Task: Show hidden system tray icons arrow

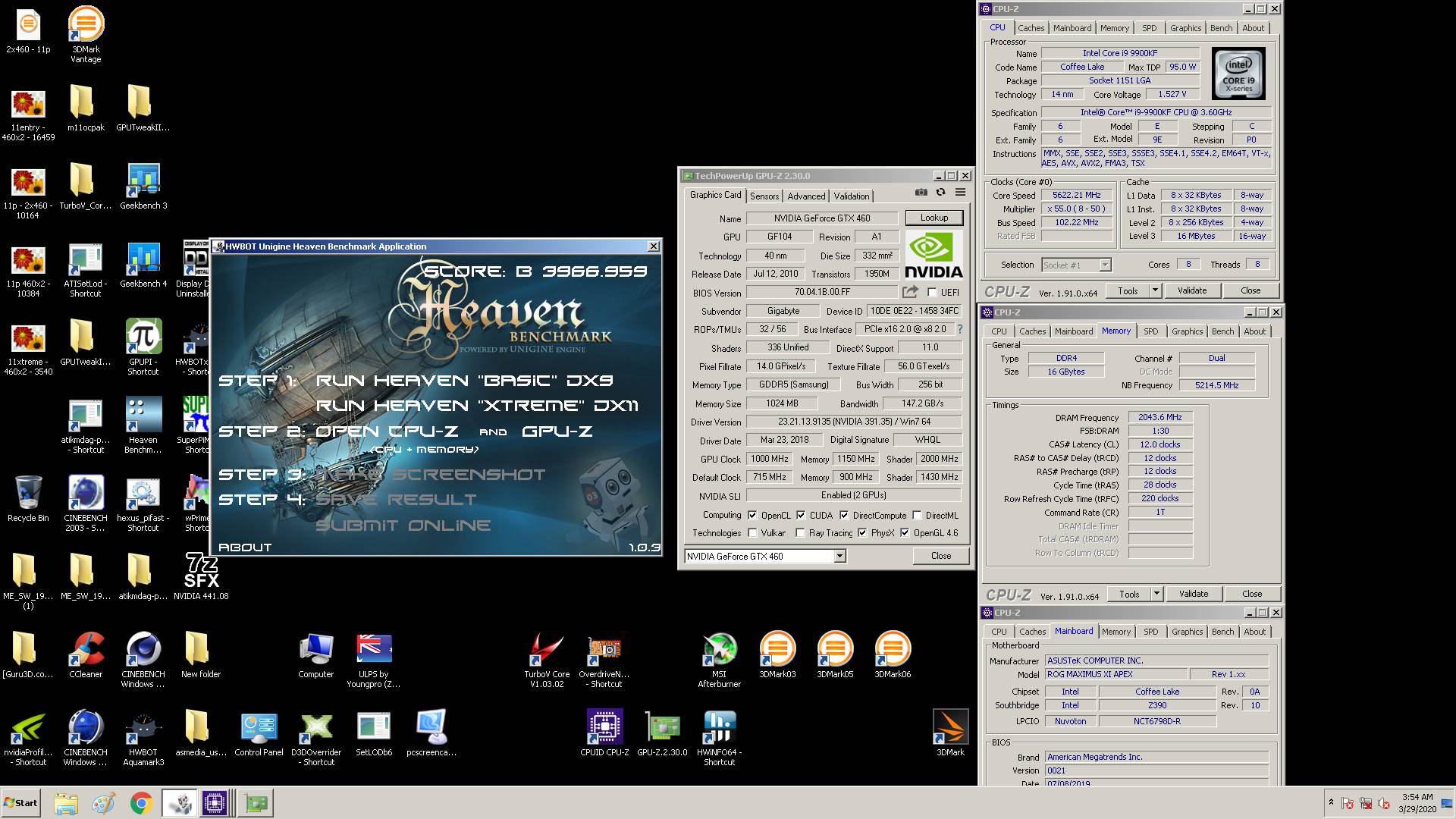Action: pos(1330,803)
